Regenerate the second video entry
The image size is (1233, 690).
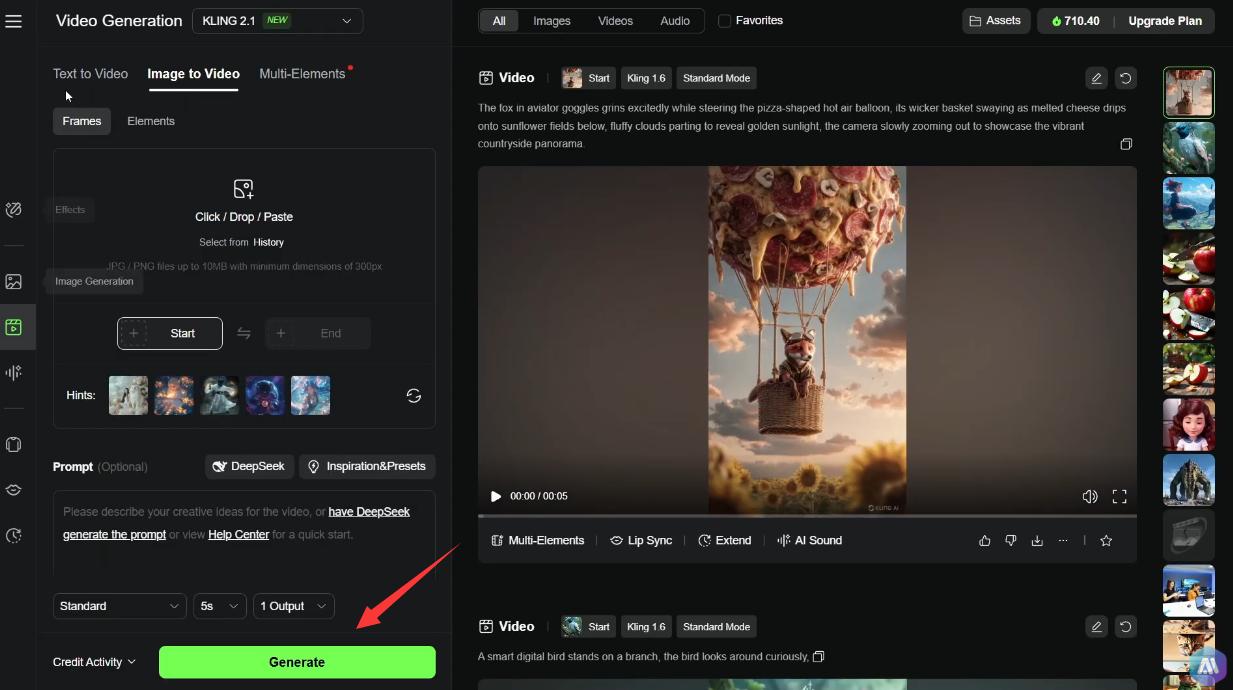[1126, 627]
